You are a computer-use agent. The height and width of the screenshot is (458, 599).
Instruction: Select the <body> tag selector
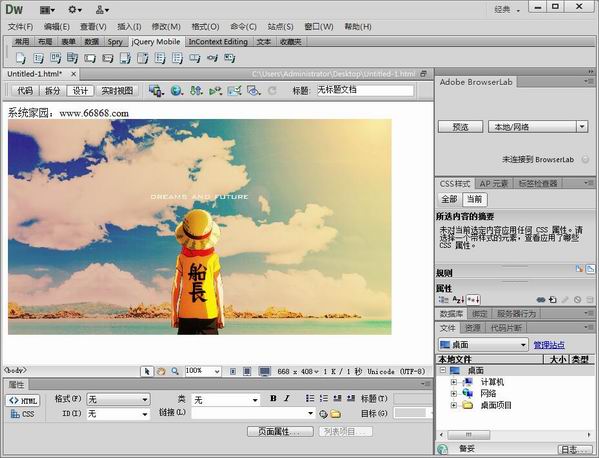point(15,370)
